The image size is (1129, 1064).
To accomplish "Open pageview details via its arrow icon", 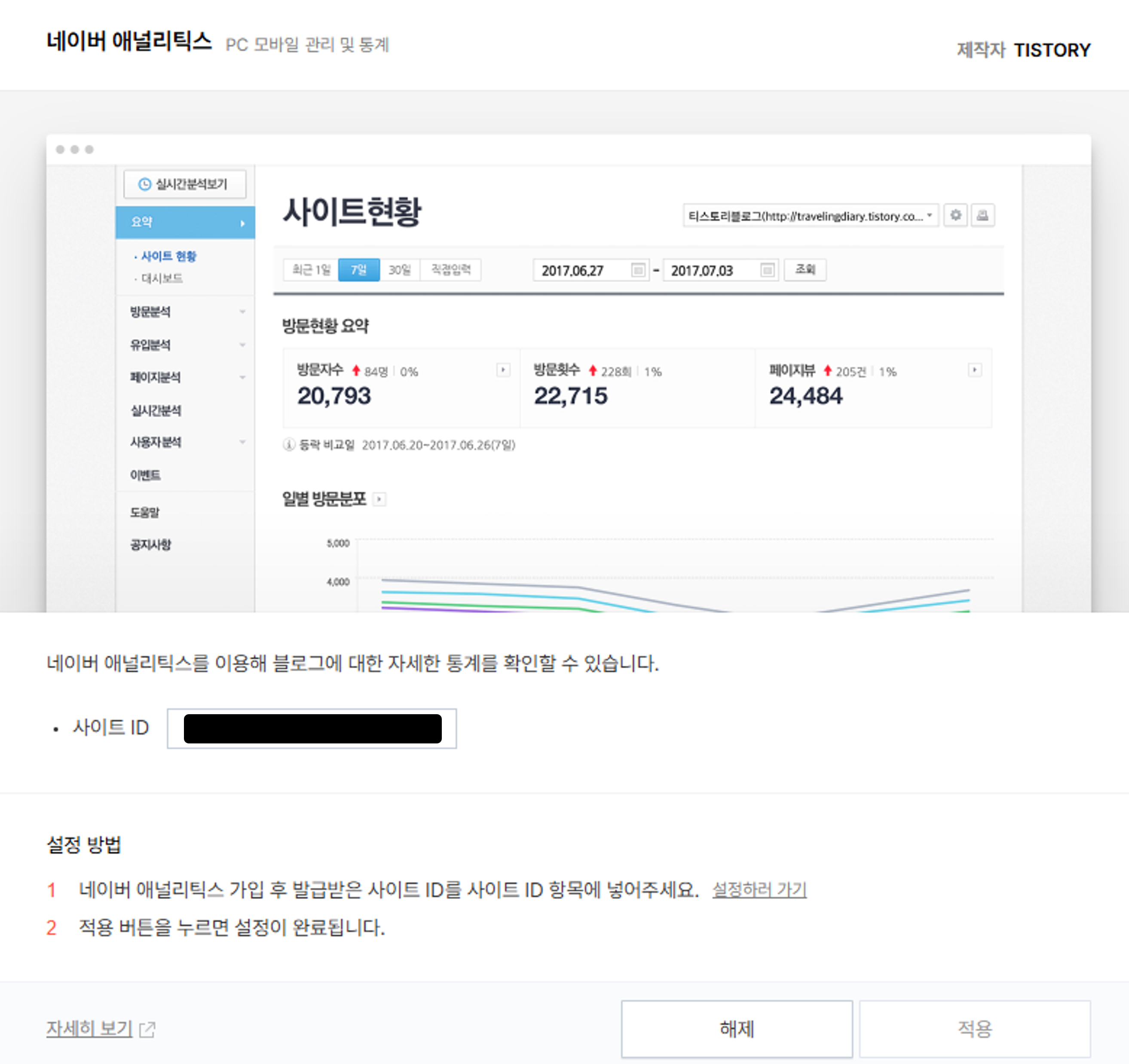I will click(976, 370).
